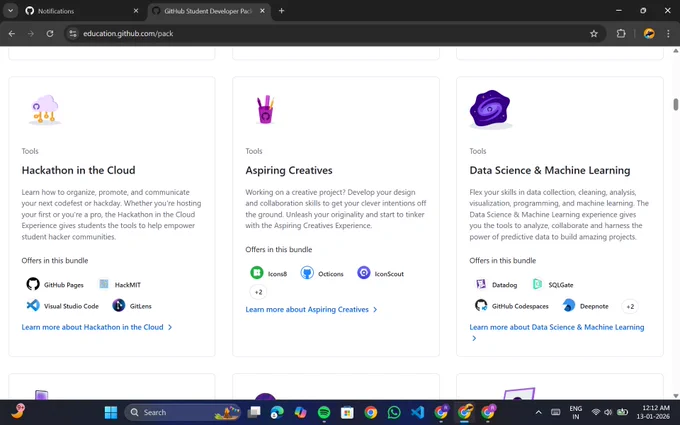Screen dimensions: 680x425
Task: Expand the tab search dropdown
Action: (x=10, y=11)
